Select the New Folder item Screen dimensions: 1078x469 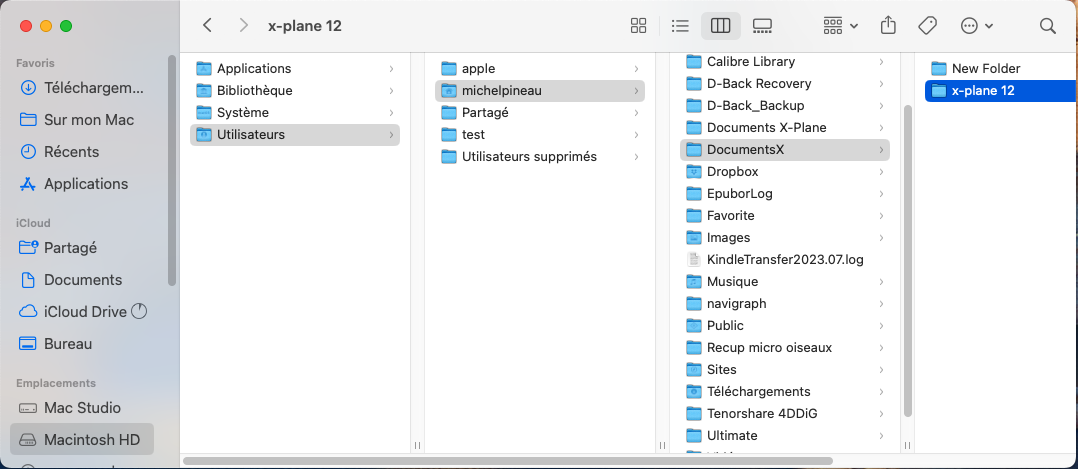(x=1001, y=68)
